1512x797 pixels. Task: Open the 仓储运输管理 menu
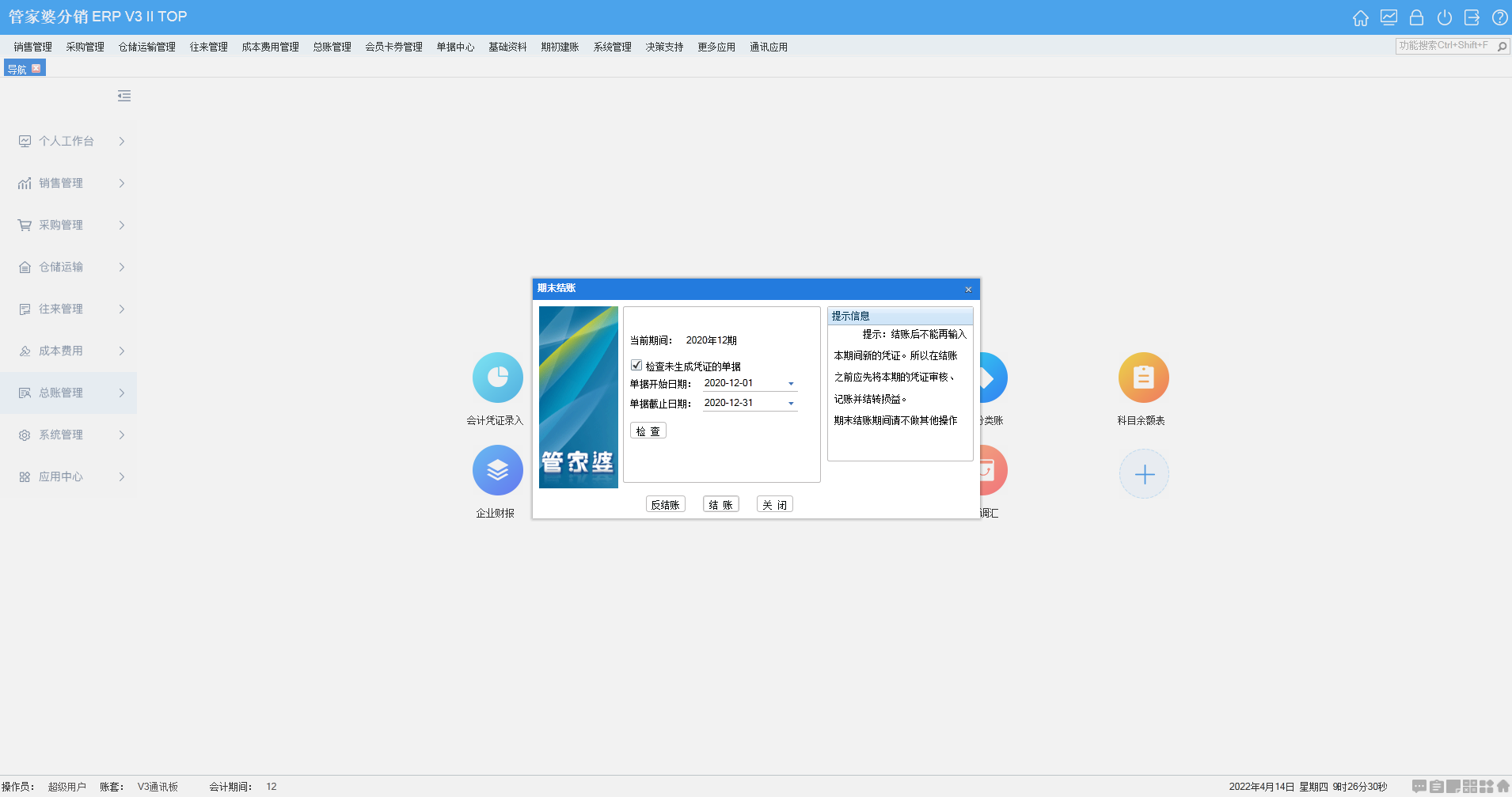[x=147, y=47]
